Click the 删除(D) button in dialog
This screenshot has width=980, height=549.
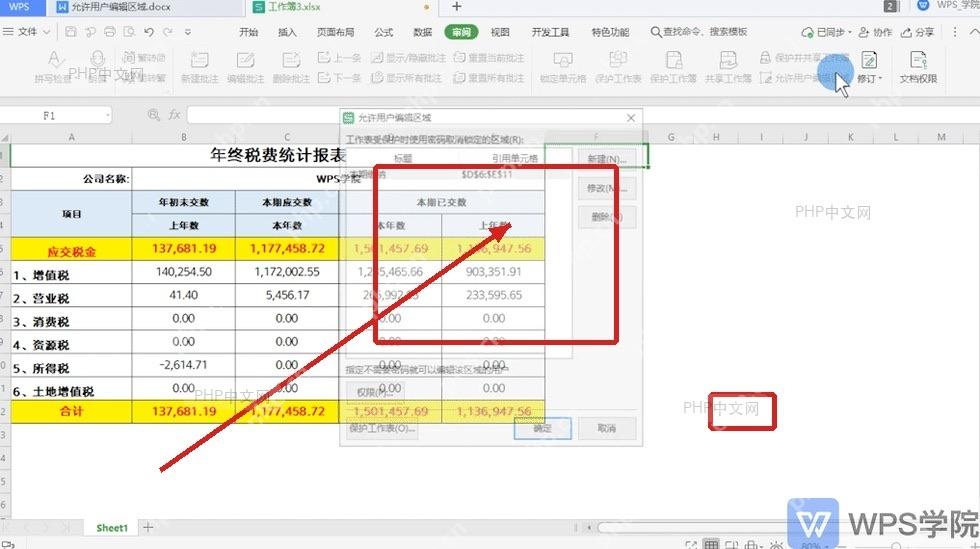click(607, 217)
